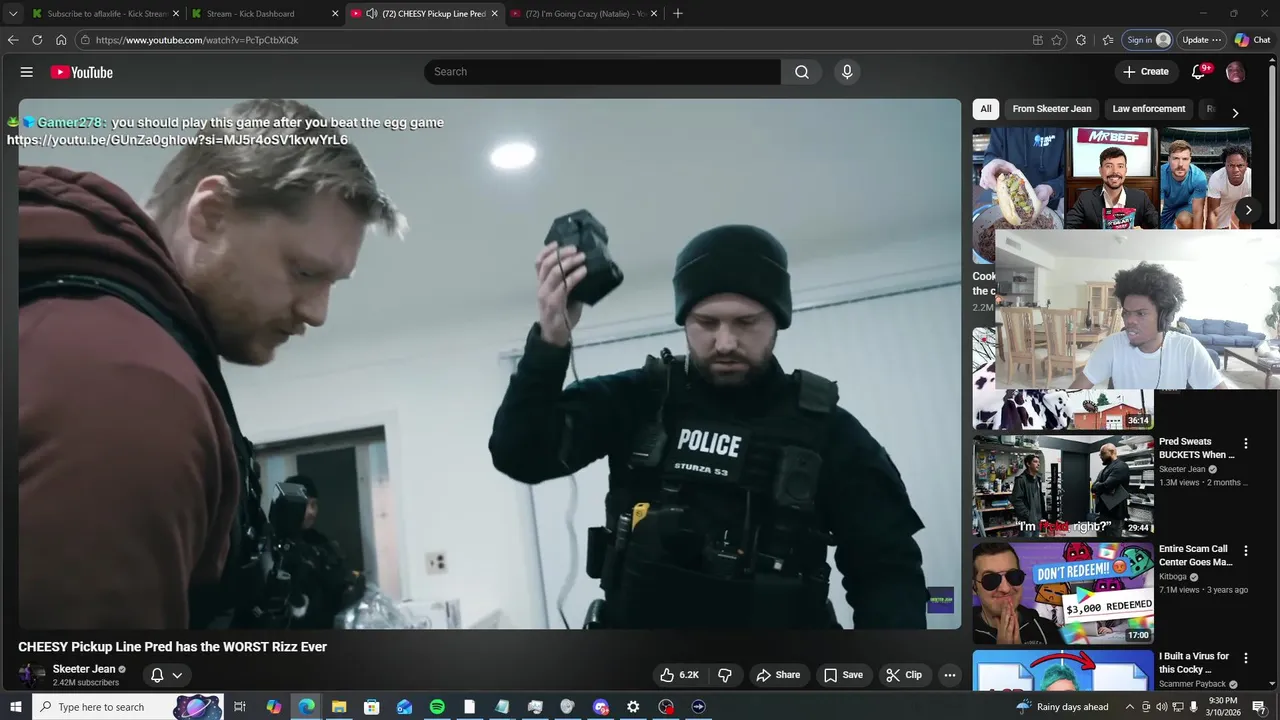The height and width of the screenshot is (720, 1280).
Task: Open the YouTube account avatar menu
Action: pos(1236,72)
